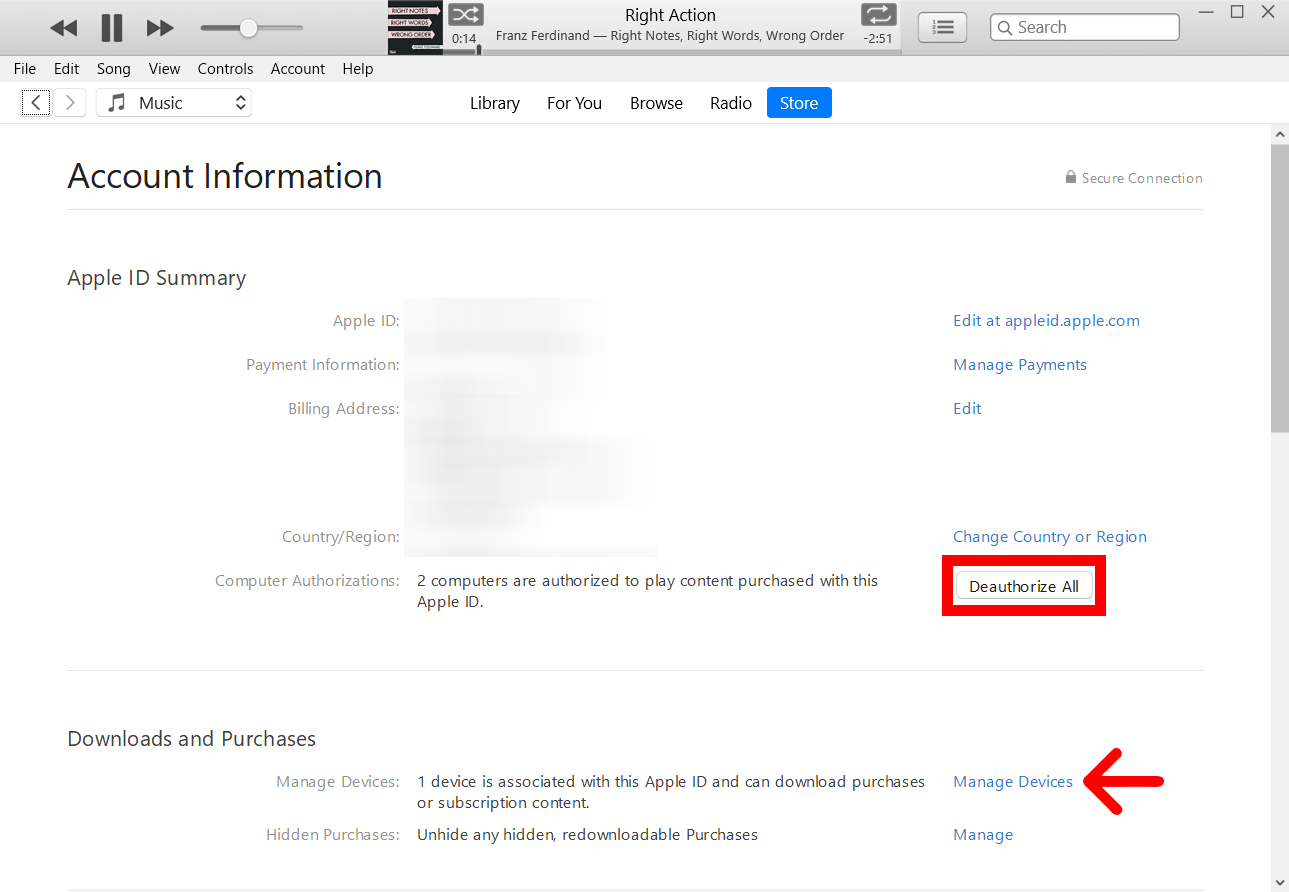This screenshot has width=1289, height=892.
Task: Click the scrollbar down arrow
Action: [1279, 883]
